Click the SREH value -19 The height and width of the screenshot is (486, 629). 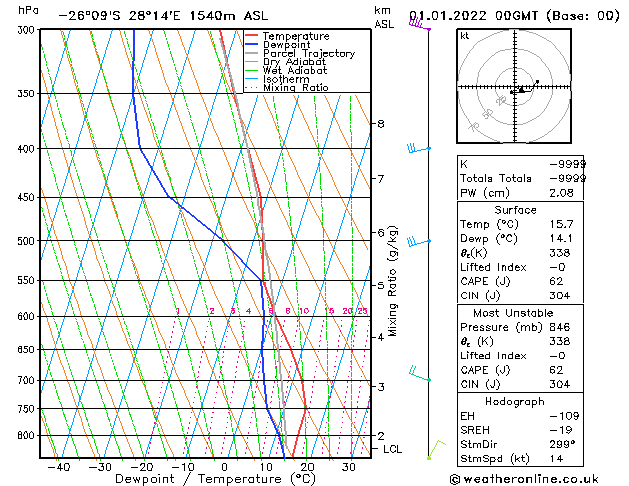560,430
